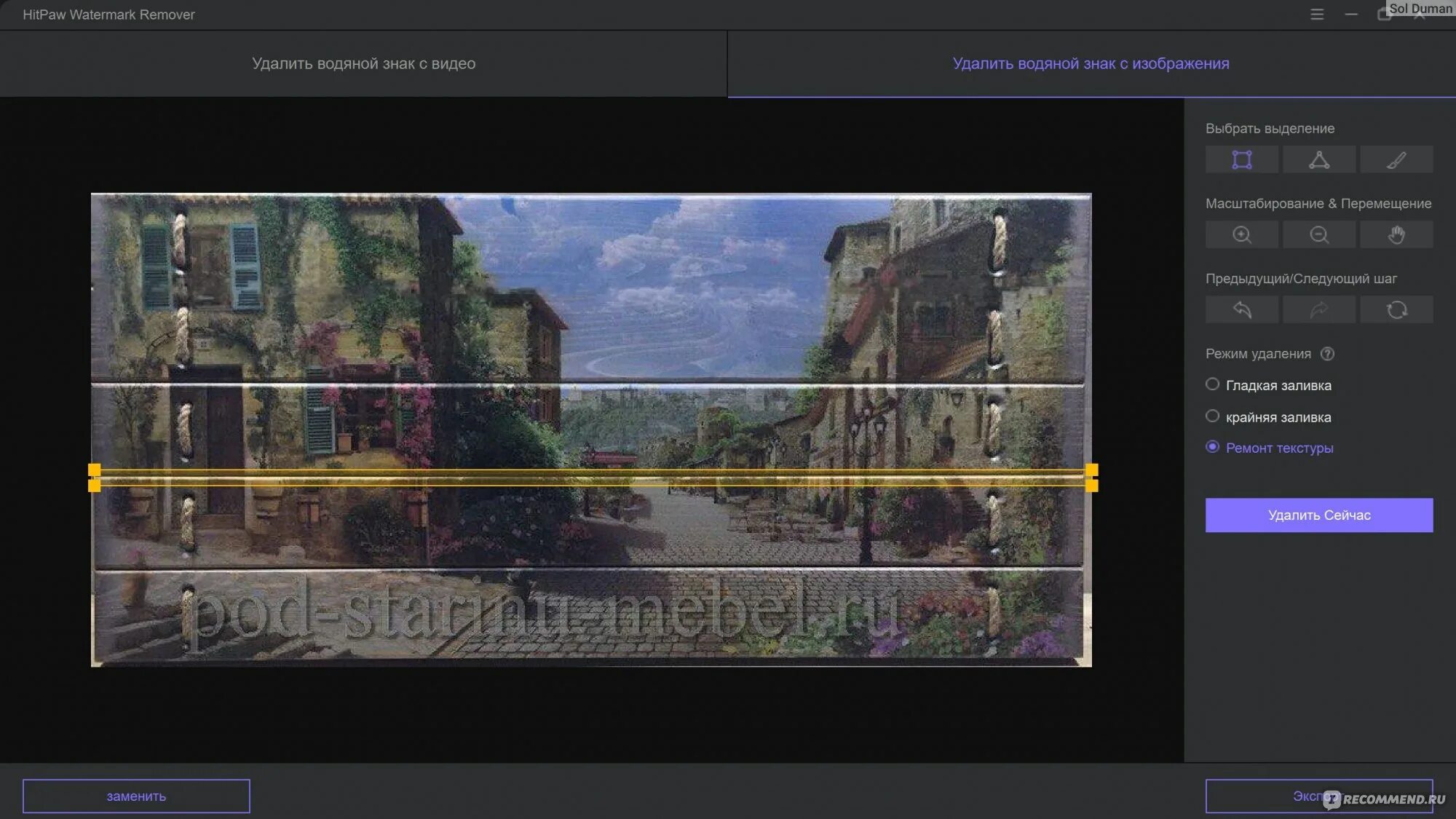Click the top-right handle of yellow selection
This screenshot has height=819, width=1456.
(1092, 470)
